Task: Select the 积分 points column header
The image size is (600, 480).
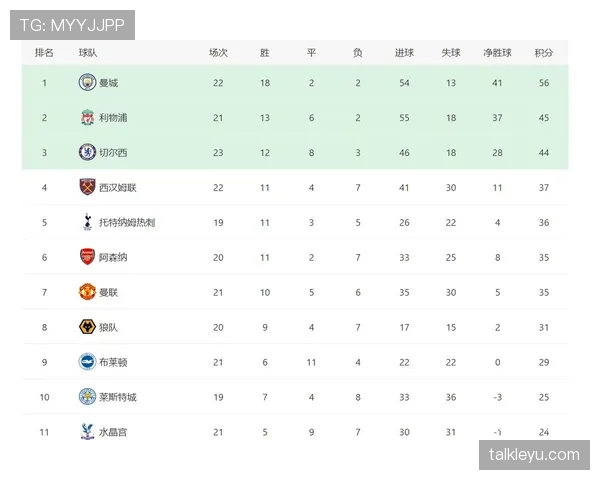Action: coord(544,53)
